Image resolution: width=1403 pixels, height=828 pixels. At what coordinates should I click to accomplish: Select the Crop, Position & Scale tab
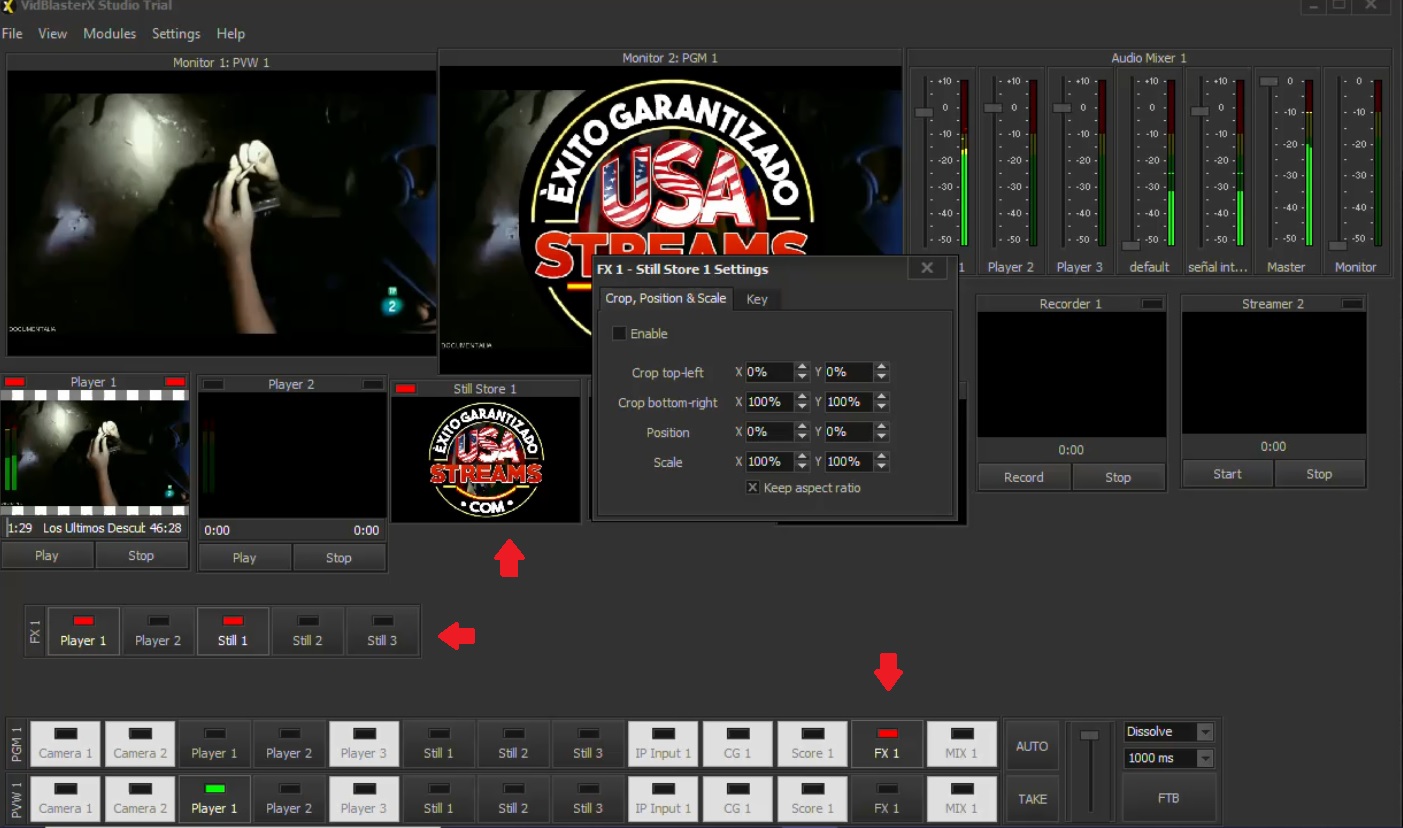pyautogui.click(x=666, y=298)
